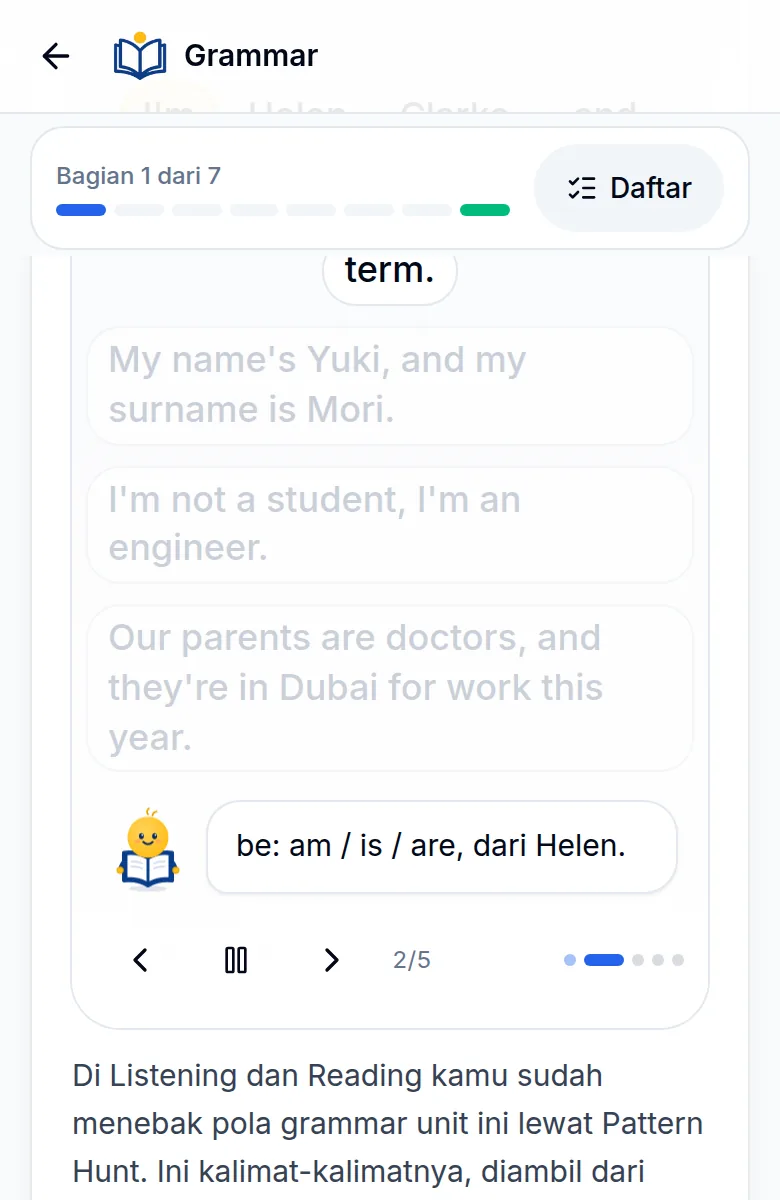The height and width of the screenshot is (1200, 780).
Task: Click the second progress bar segment
Action: click(x=139, y=210)
